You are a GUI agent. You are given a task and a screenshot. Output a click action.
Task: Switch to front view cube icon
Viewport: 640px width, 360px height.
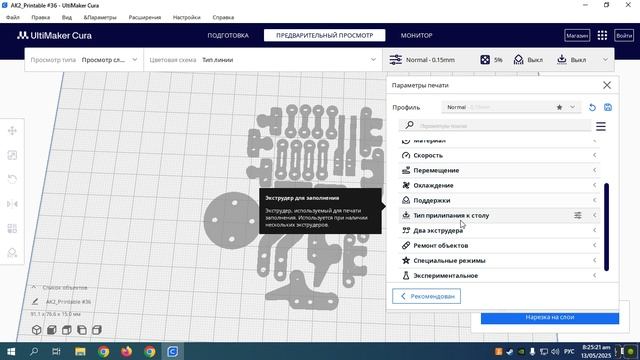point(51,330)
